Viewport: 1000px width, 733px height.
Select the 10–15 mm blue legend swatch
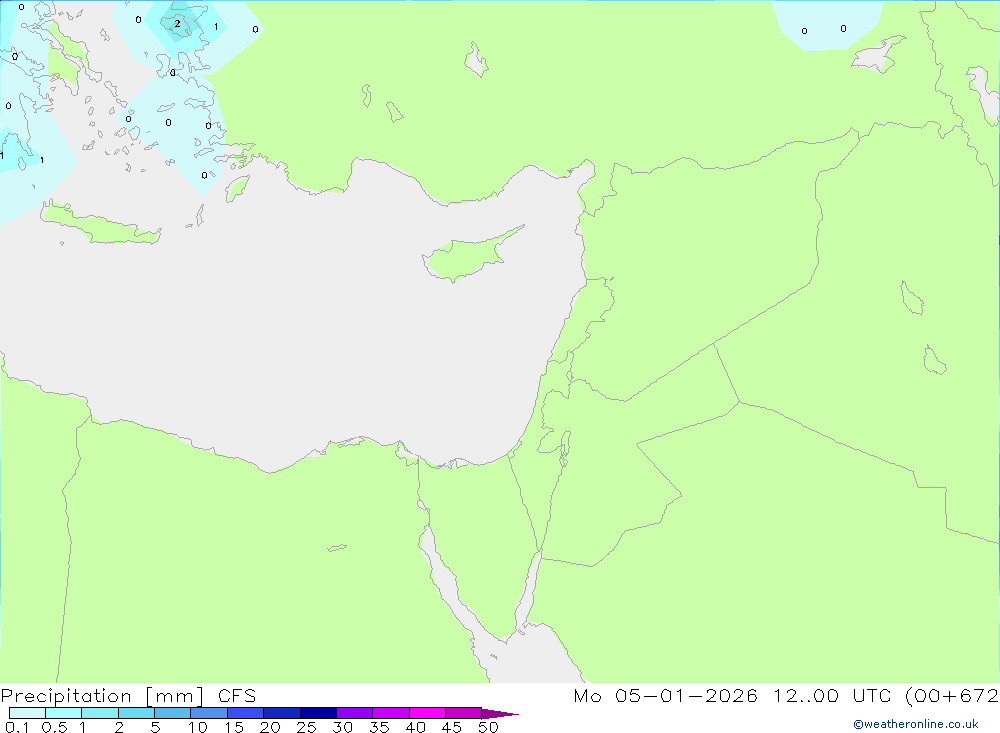pos(209,713)
